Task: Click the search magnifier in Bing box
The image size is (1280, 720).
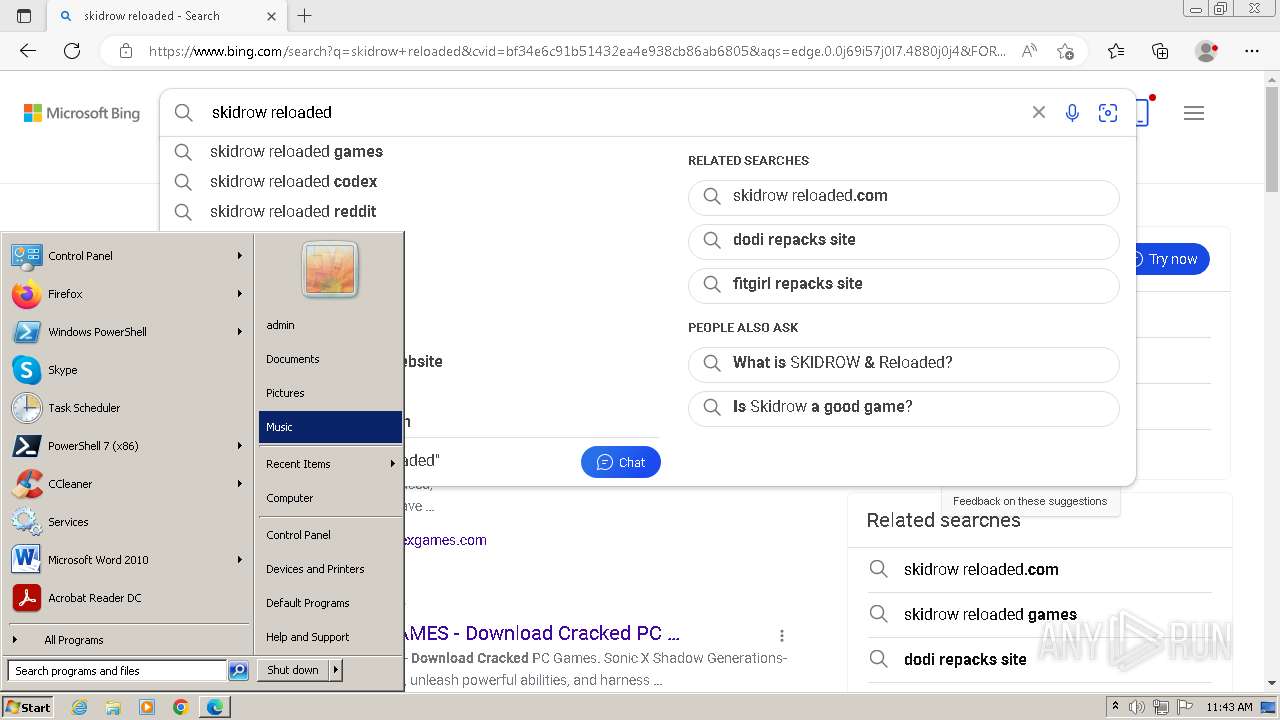Action: [184, 113]
